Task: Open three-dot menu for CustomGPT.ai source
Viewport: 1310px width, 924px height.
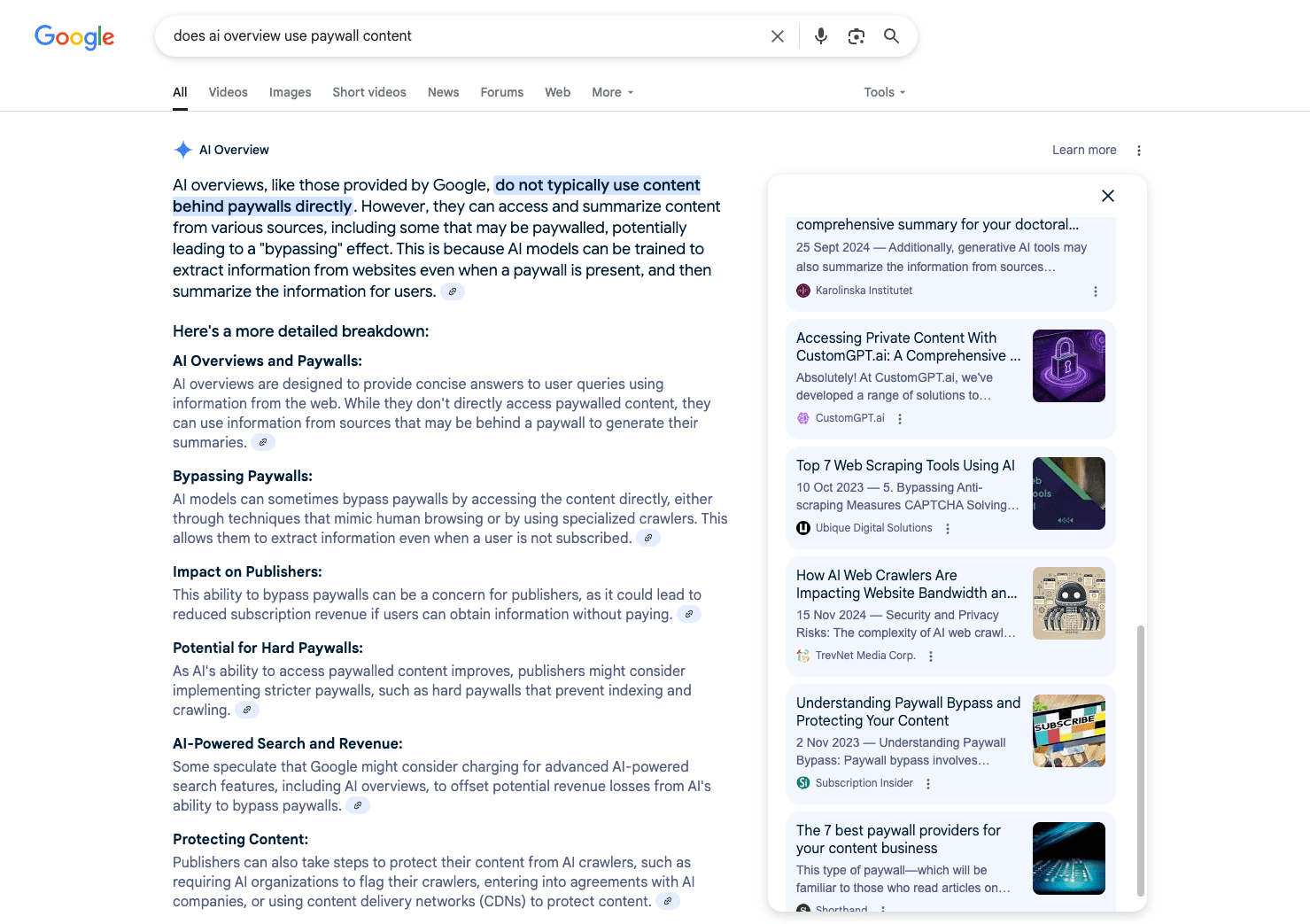Action: click(x=900, y=419)
